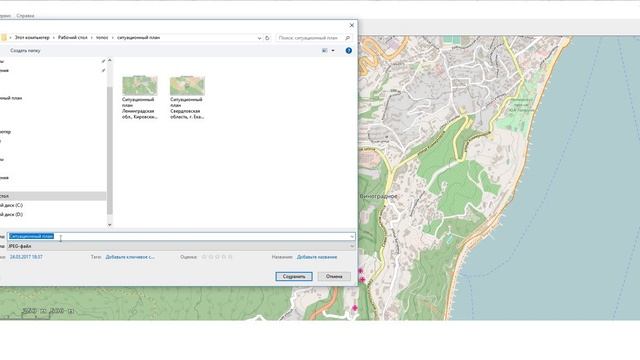
Task: Click the change view icon in the dialog toolbar
Action: [325, 51]
